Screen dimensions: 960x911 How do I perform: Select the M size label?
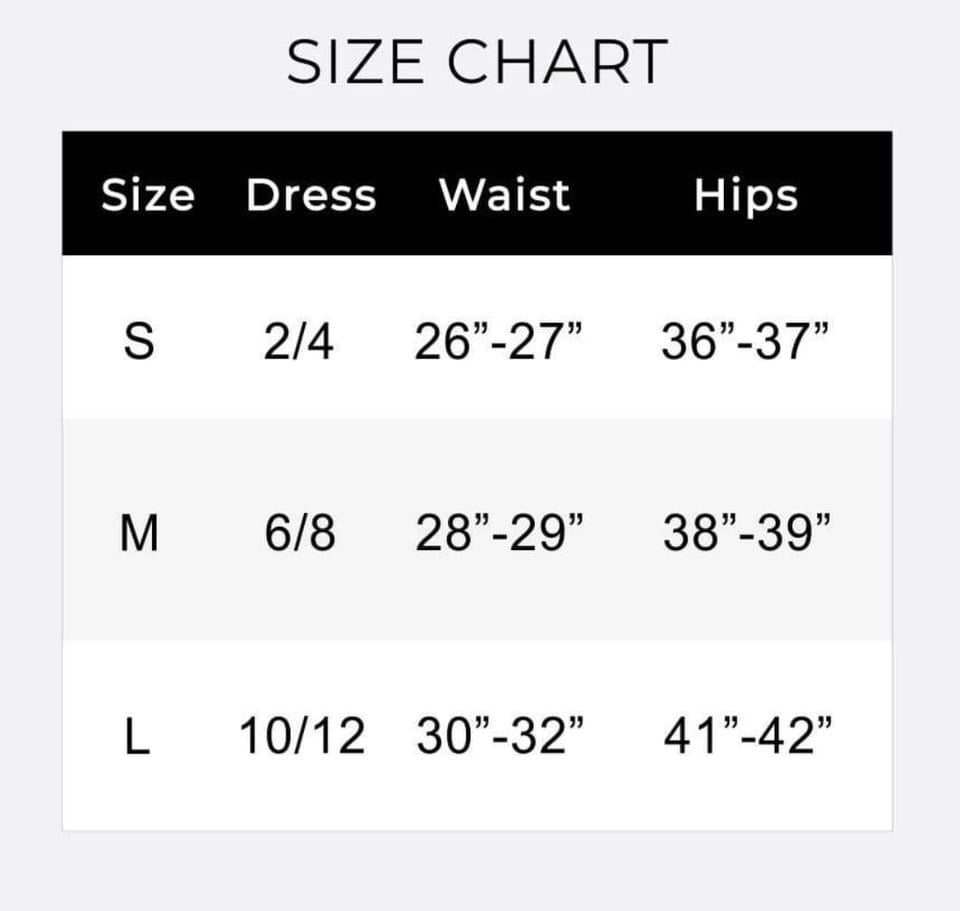pyautogui.click(x=139, y=533)
